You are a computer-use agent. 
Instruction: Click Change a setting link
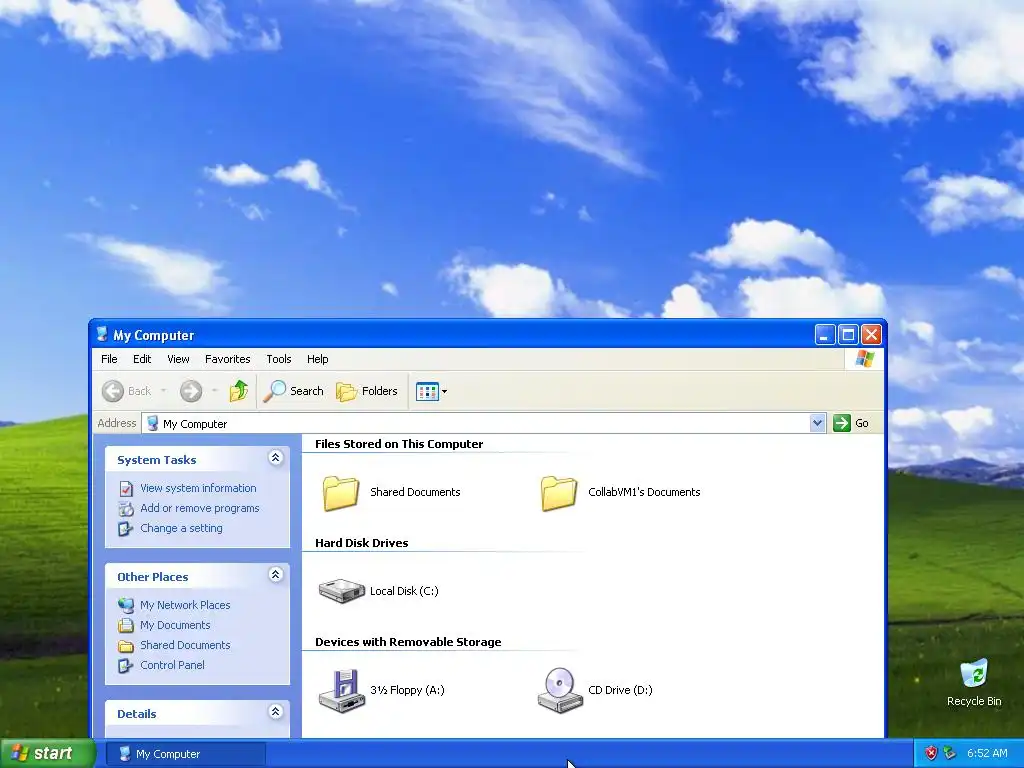[x=181, y=528]
